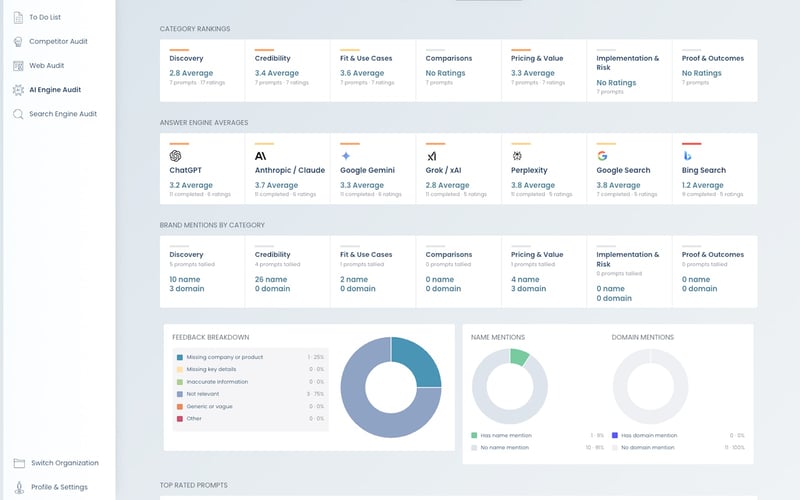Image resolution: width=800 pixels, height=500 pixels.
Task: Click the 'Inaccurate information' legend swatch
Action: tap(180, 382)
